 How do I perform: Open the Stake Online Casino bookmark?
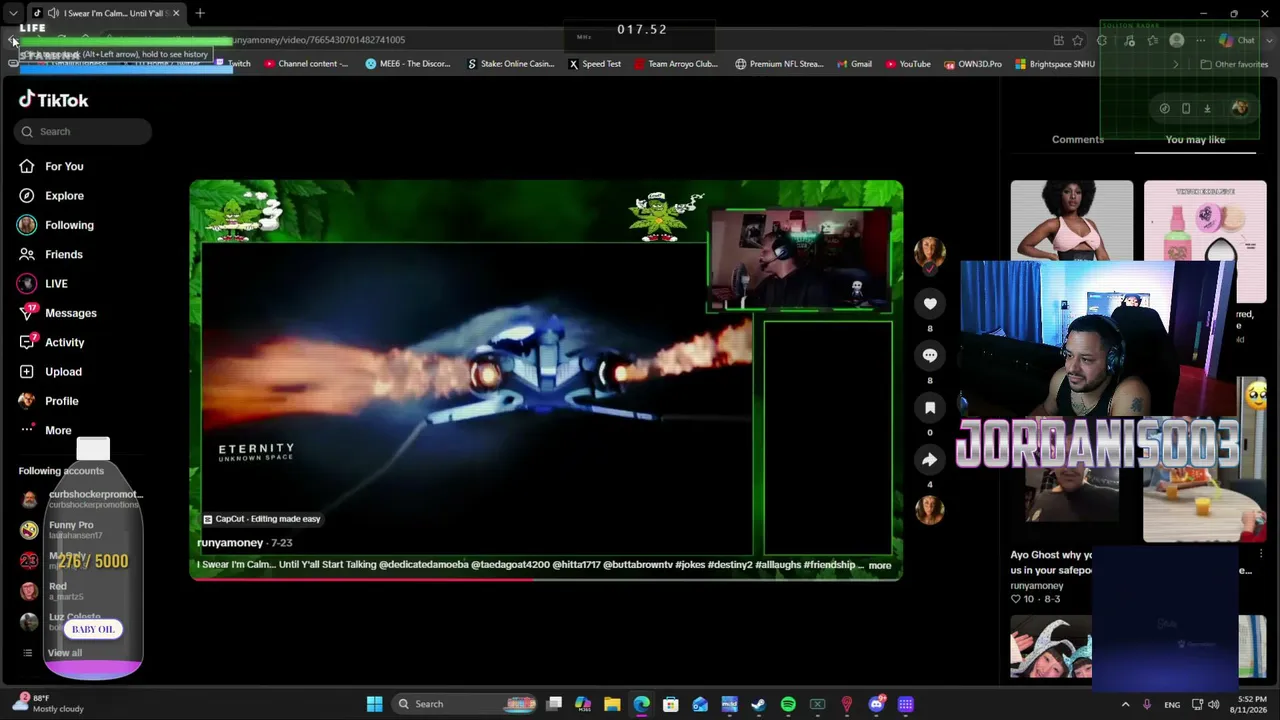click(x=510, y=64)
